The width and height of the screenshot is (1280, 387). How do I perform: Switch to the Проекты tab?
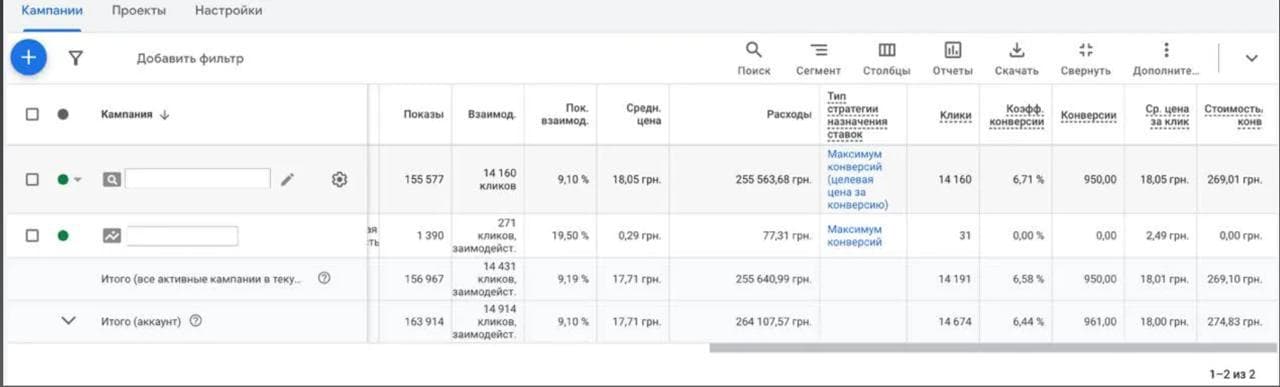pos(139,11)
